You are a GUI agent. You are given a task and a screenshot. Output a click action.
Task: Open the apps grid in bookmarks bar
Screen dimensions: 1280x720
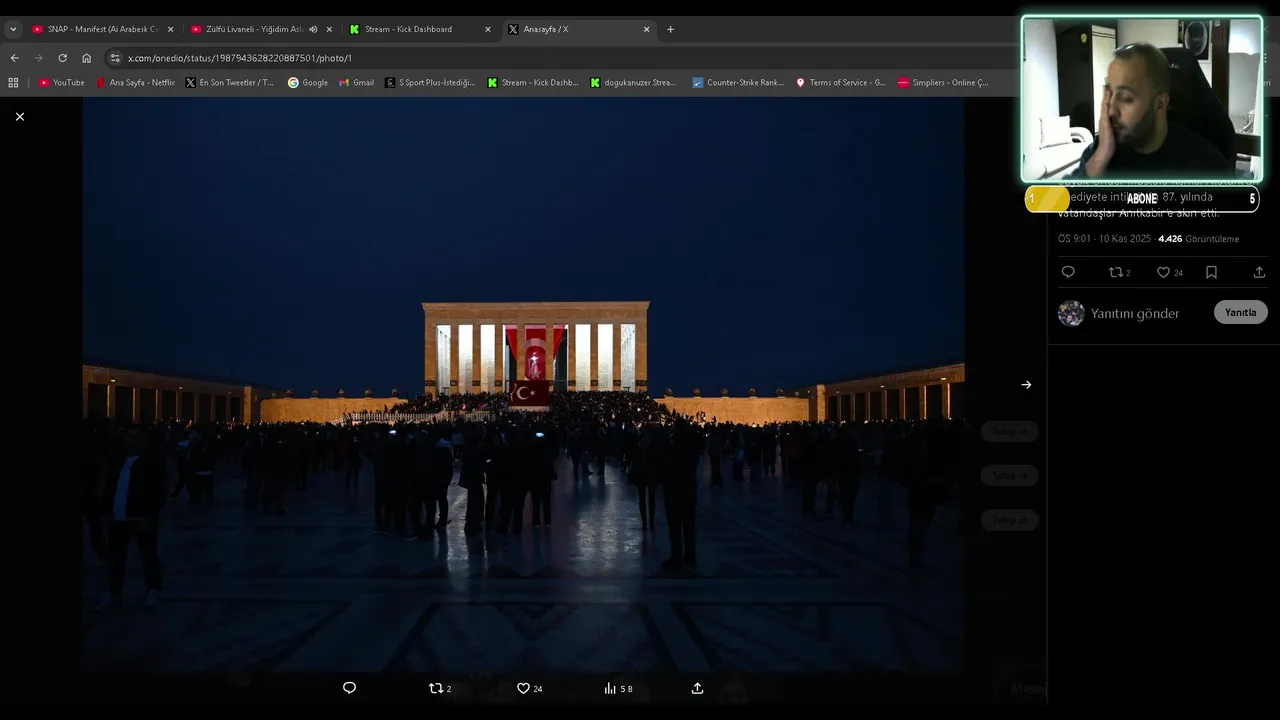(x=13, y=83)
